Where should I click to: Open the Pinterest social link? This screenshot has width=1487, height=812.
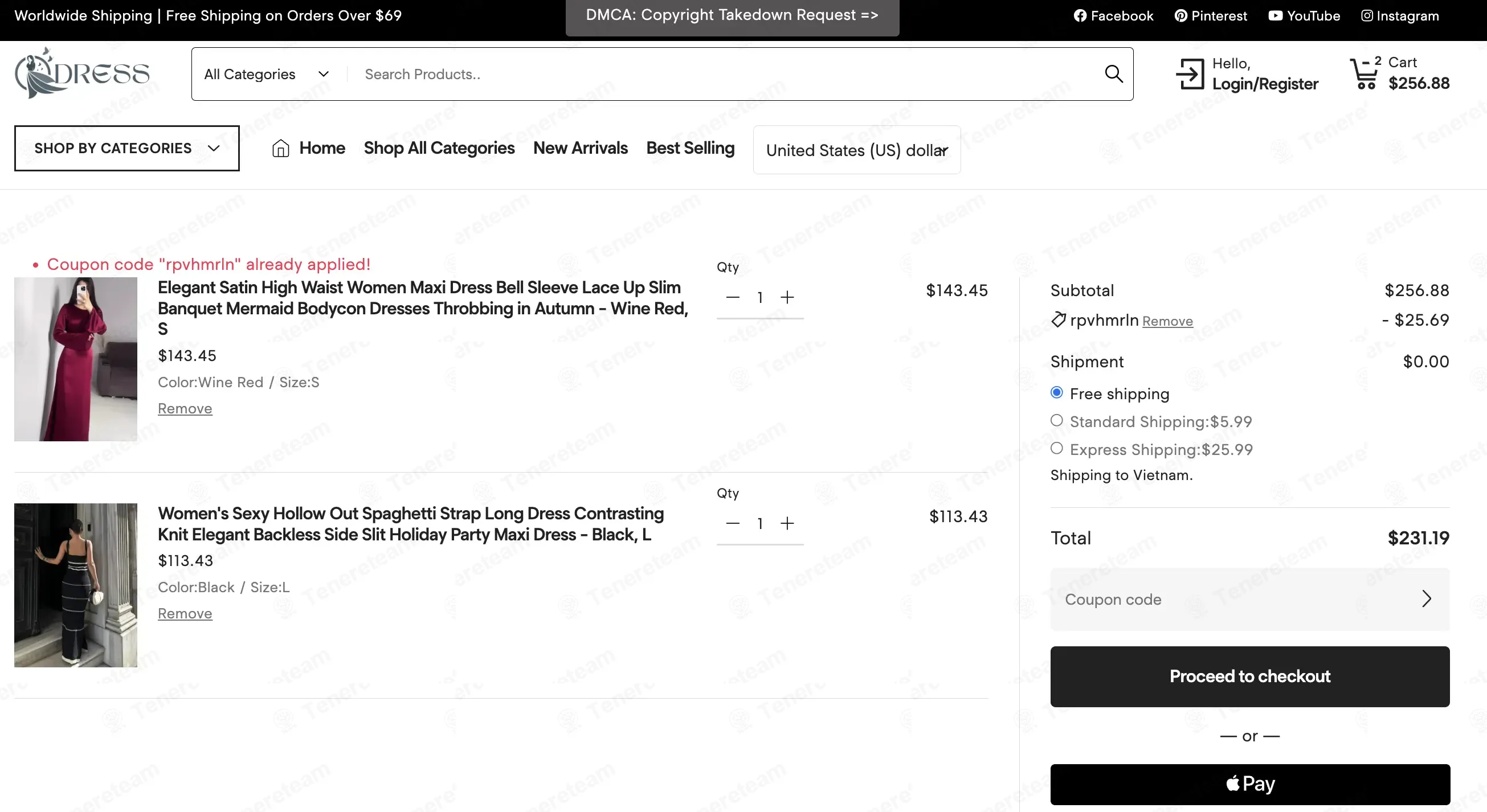[x=1211, y=15]
